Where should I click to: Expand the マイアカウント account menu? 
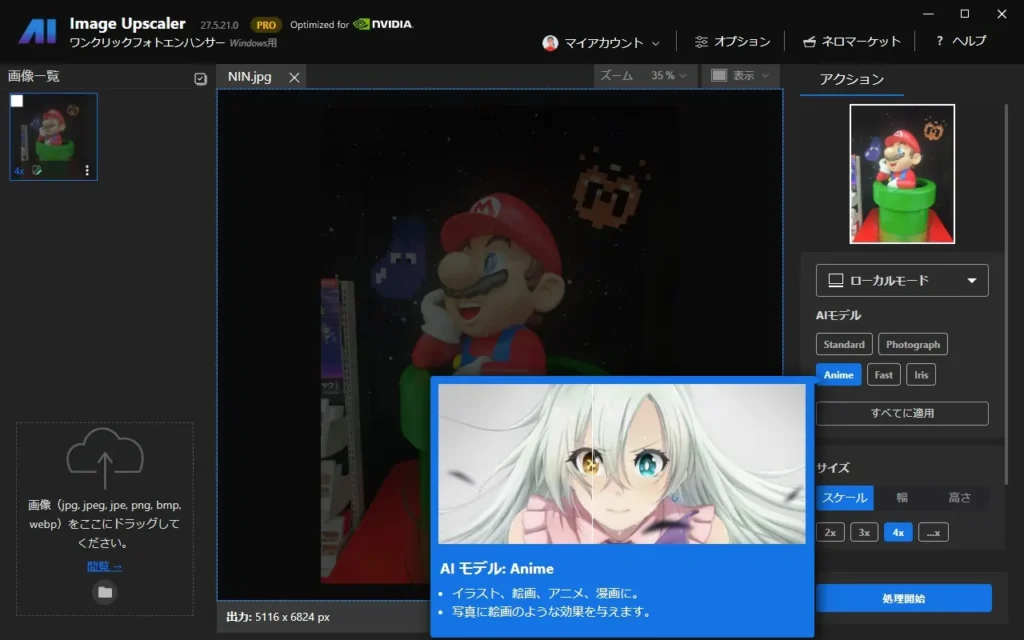click(x=602, y=43)
